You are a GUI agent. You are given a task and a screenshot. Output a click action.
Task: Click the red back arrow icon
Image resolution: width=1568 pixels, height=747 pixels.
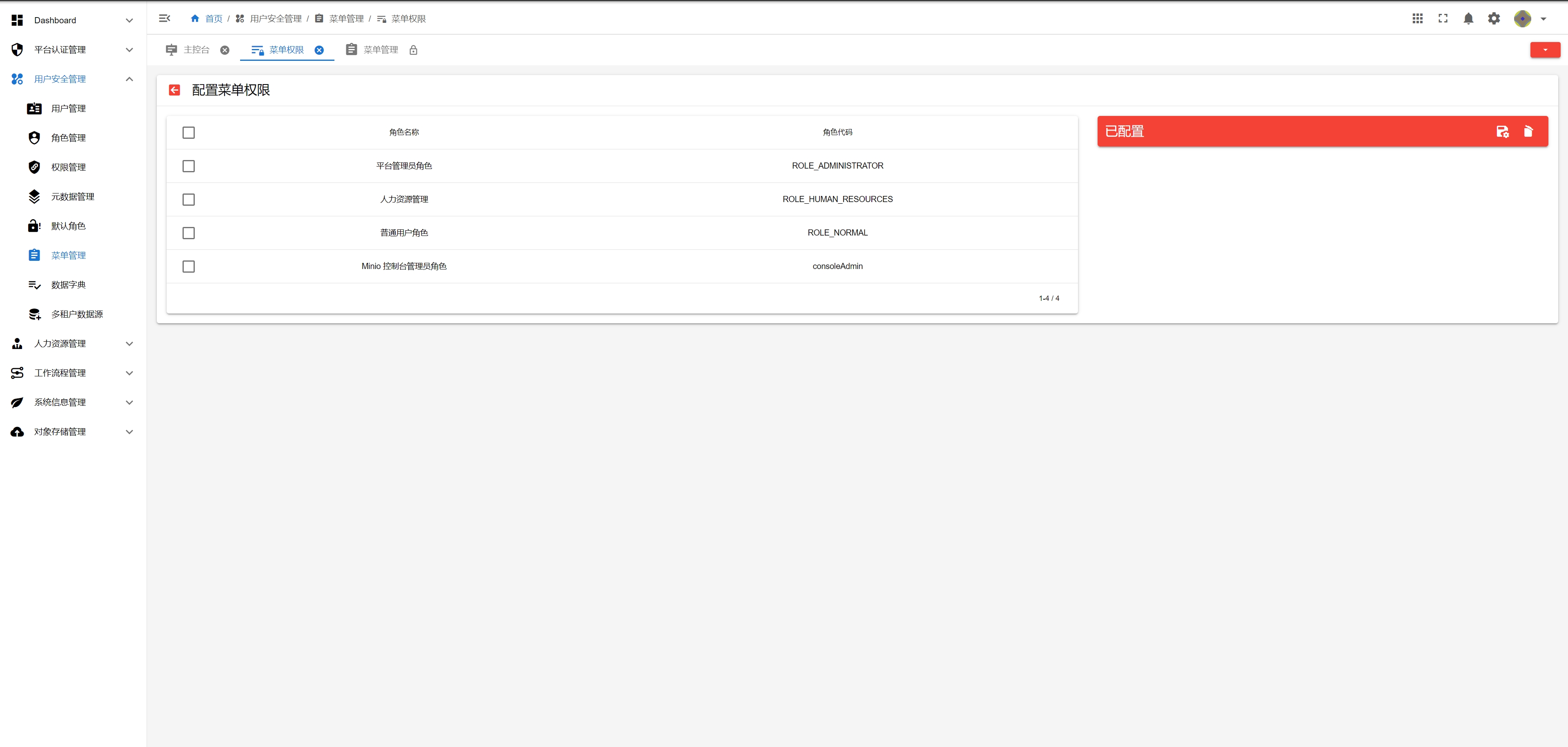tap(175, 90)
